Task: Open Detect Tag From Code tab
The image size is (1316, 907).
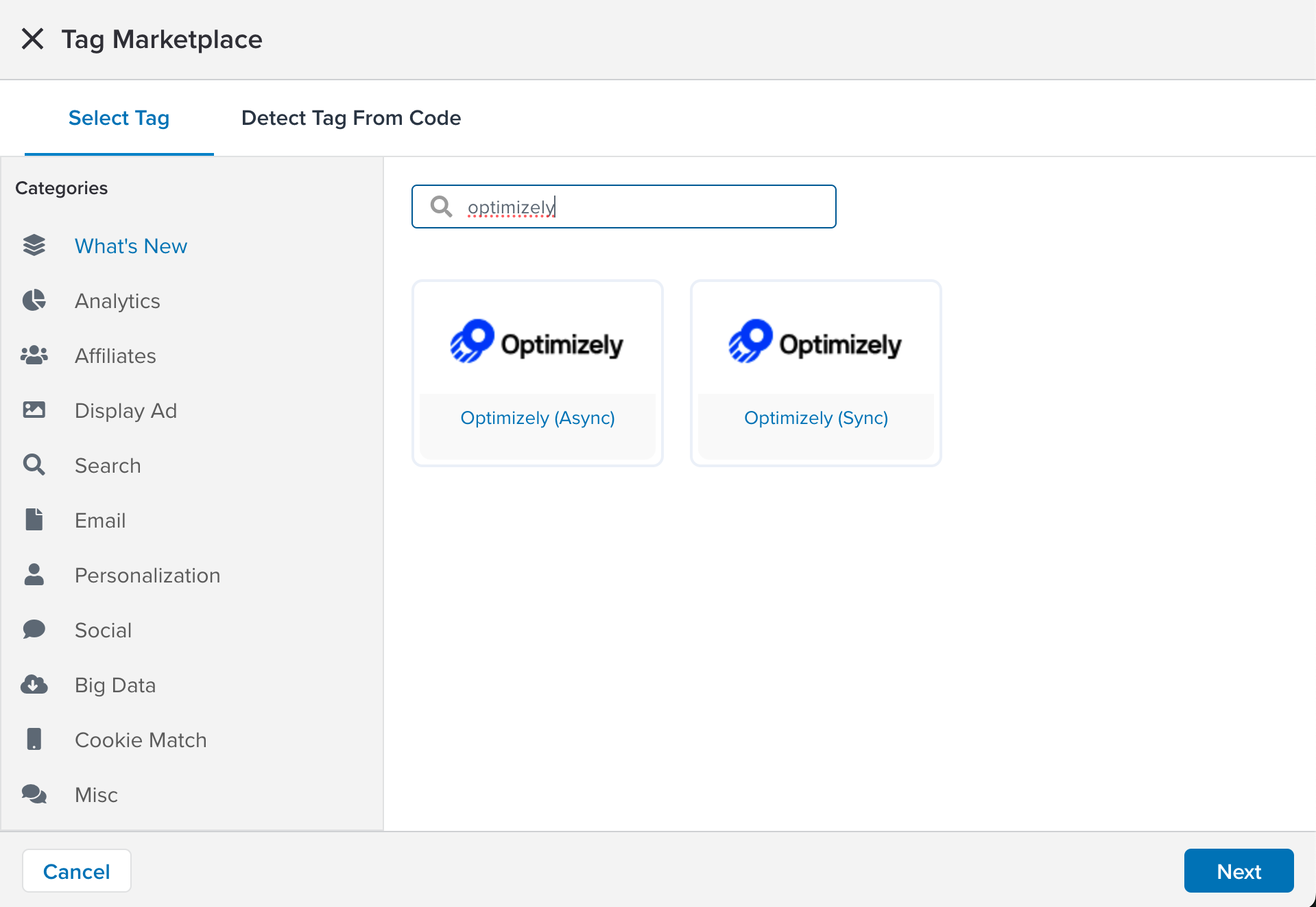Action: click(x=351, y=118)
